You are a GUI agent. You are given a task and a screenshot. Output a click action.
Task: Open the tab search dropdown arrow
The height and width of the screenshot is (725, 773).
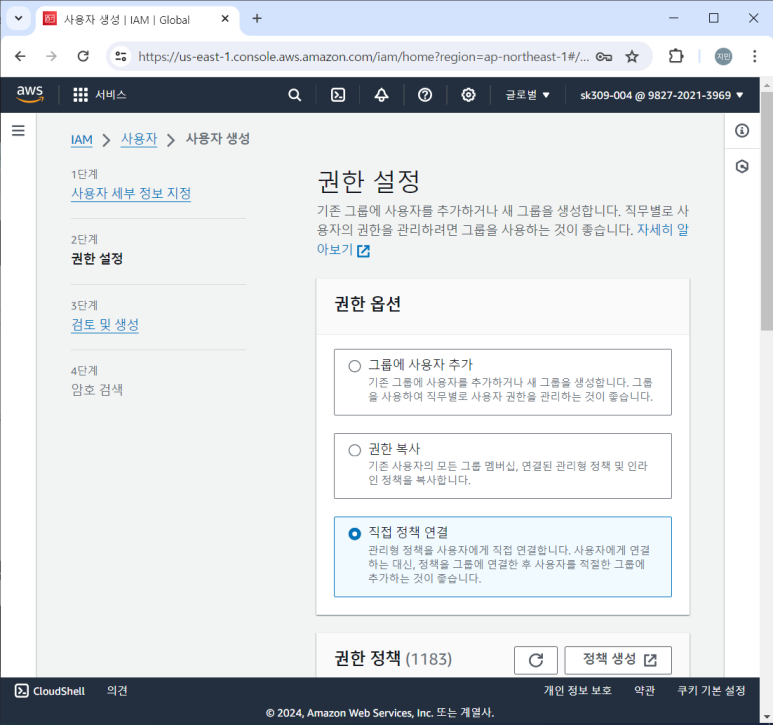click(19, 19)
